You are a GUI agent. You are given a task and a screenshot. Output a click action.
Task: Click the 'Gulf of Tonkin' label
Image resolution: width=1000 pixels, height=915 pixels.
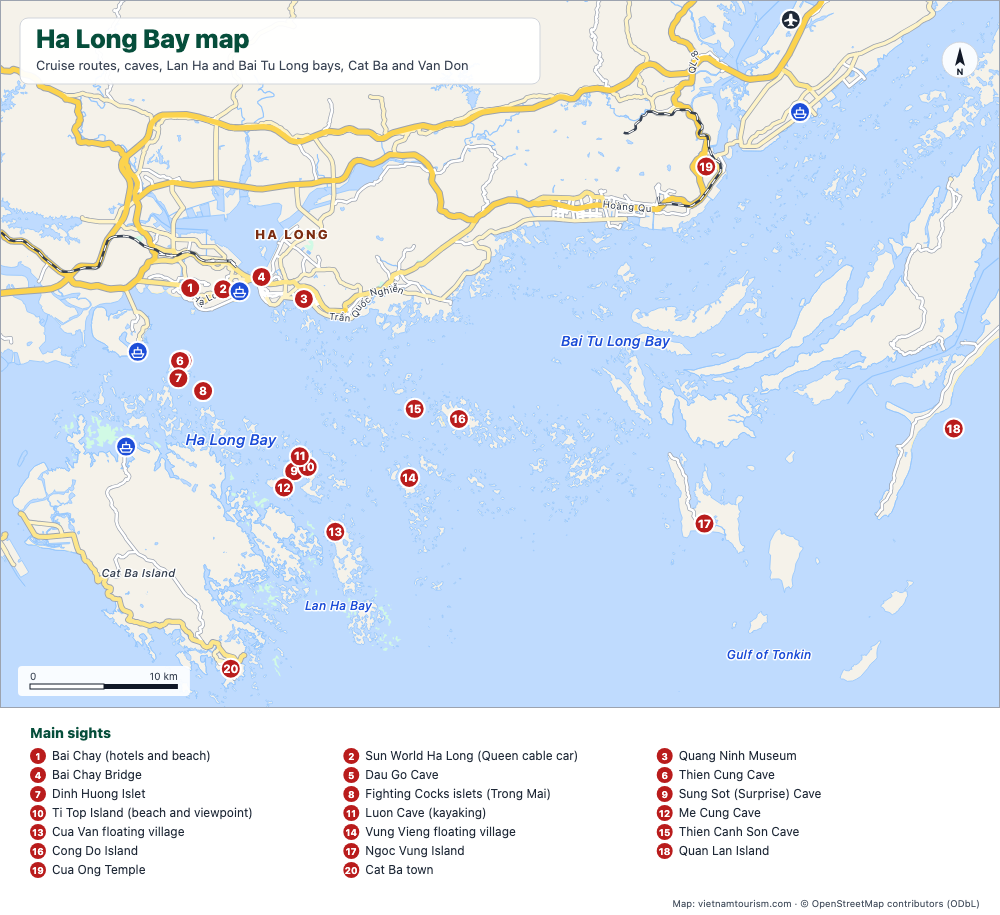click(x=768, y=655)
